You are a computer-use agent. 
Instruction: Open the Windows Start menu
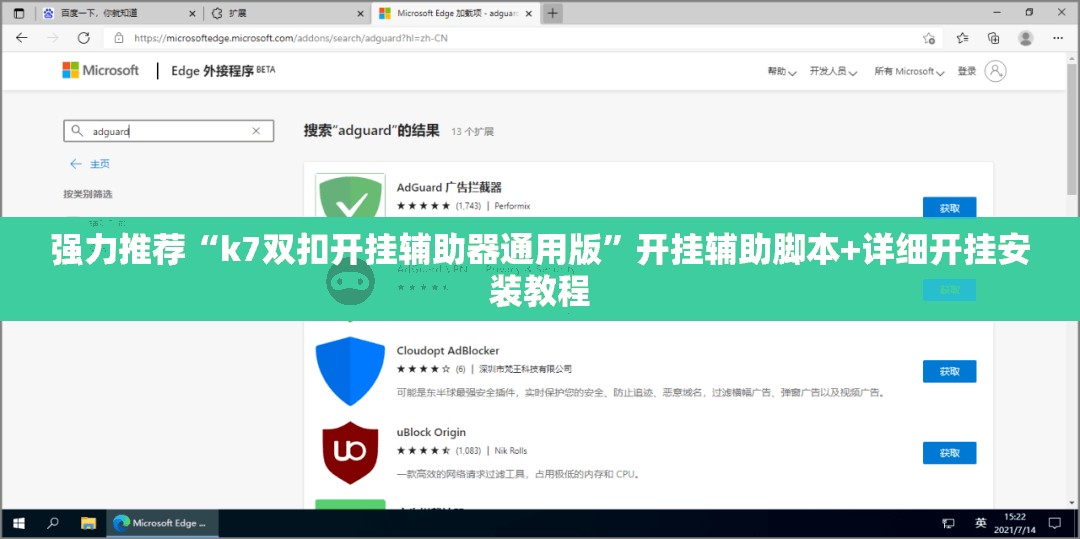(19, 524)
